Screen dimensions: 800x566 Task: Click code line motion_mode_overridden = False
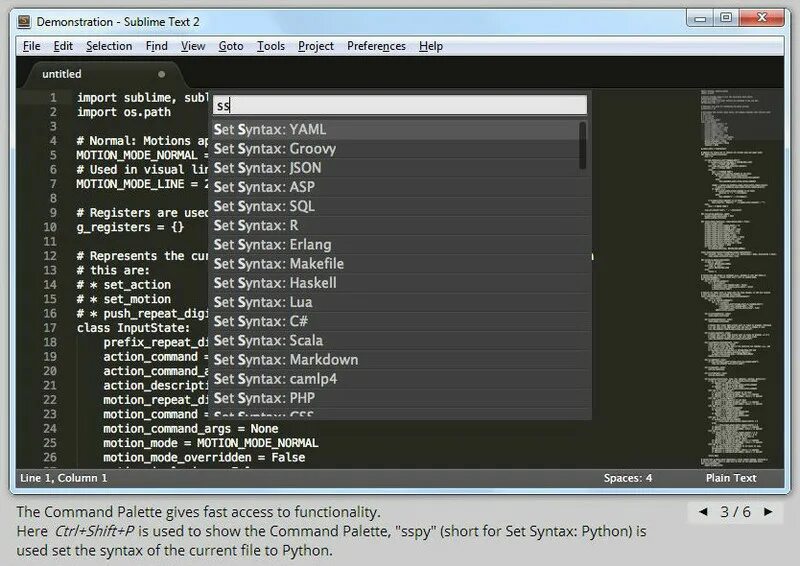coord(204,457)
